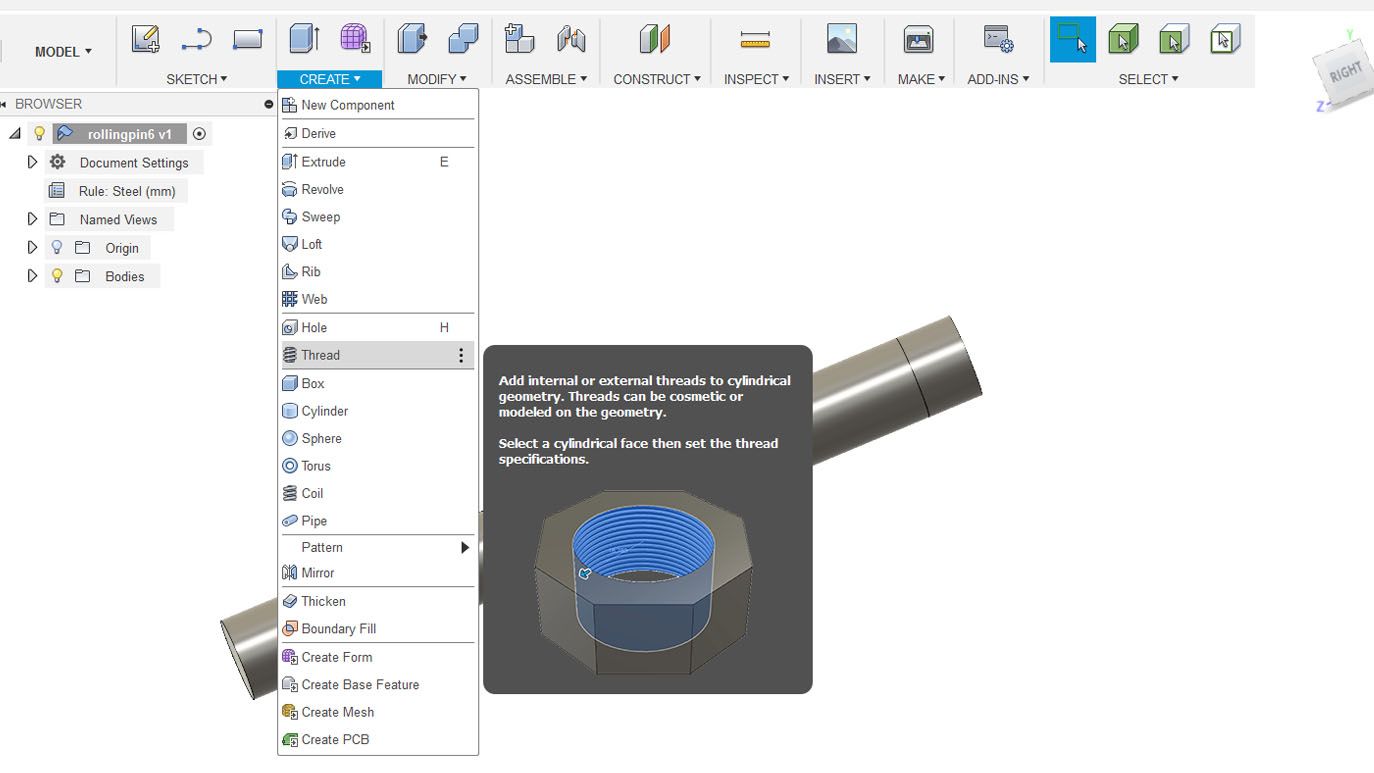Screen dimensions: 1374x773
Task: Click the Measure icon above Inspect
Action: (x=755, y=39)
